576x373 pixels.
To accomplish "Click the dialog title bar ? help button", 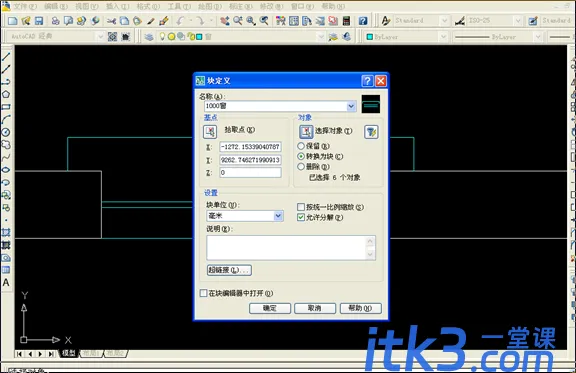I will coord(367,80).
